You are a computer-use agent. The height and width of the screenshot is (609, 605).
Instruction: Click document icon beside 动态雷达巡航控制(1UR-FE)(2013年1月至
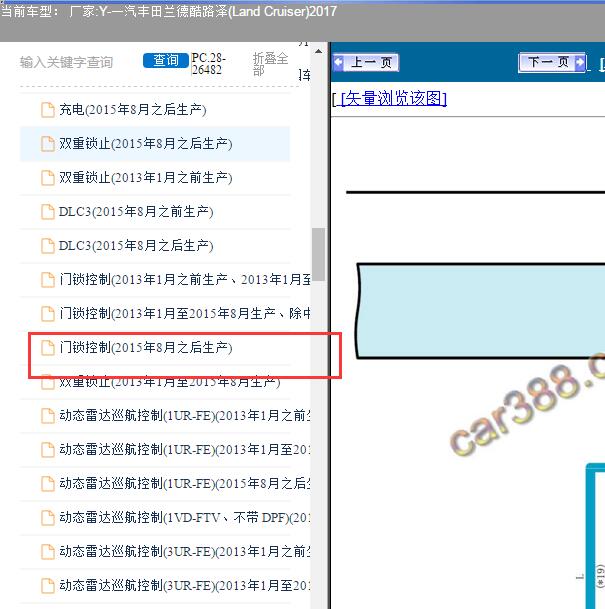point(48,450)
